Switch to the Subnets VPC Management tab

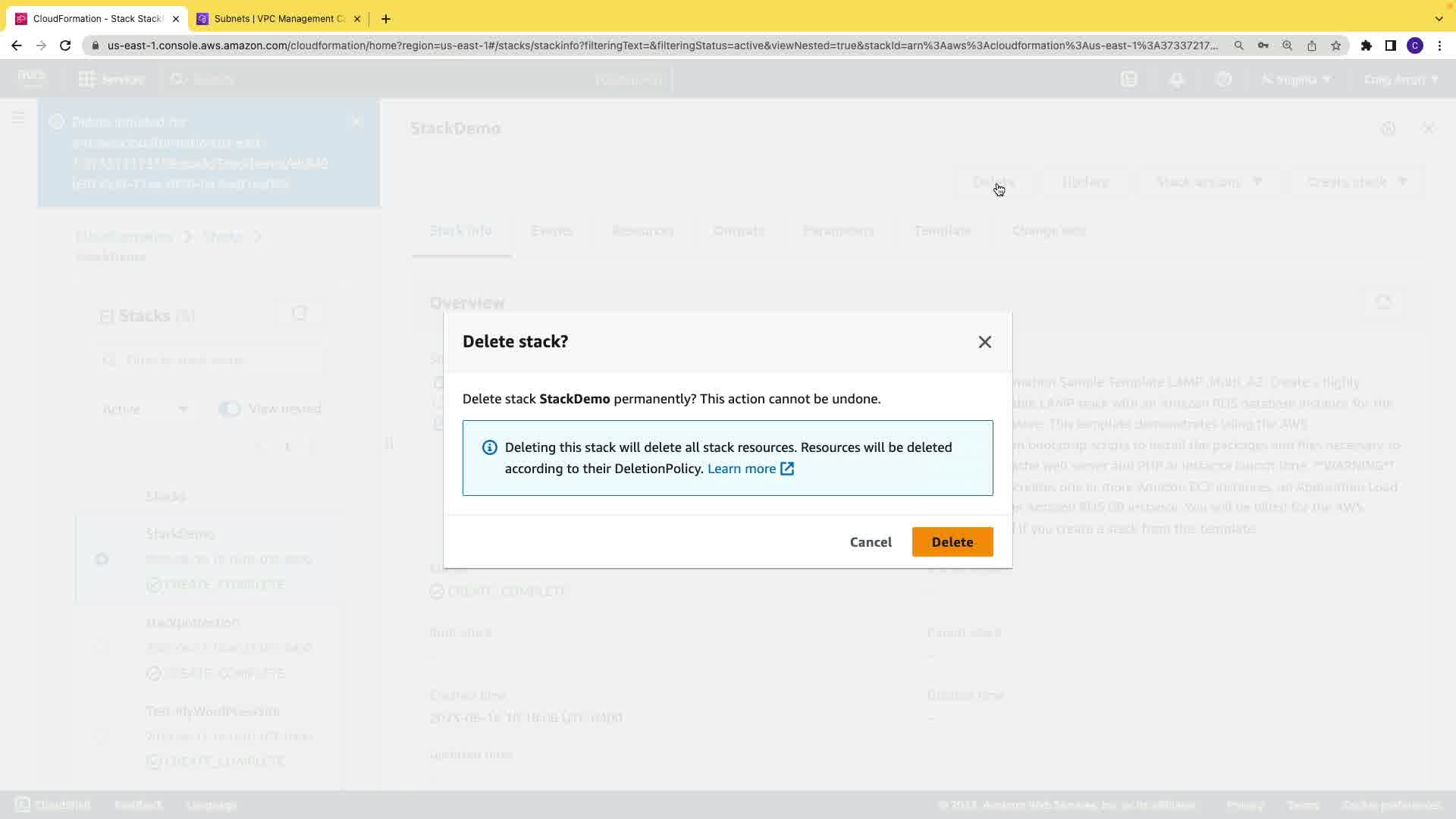[x=273, y=19]
